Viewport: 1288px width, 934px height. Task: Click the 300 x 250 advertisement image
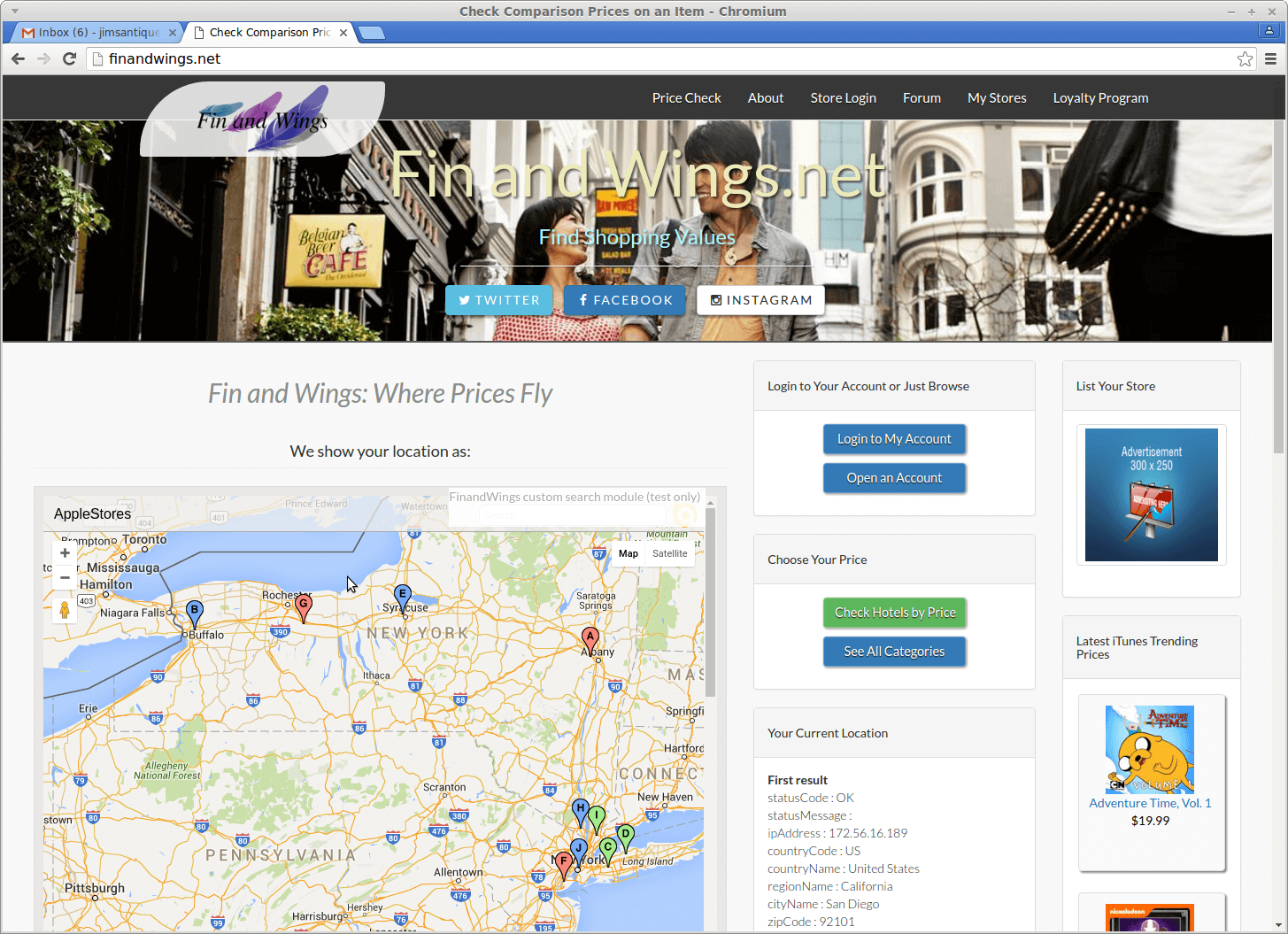click(1152, 495)
